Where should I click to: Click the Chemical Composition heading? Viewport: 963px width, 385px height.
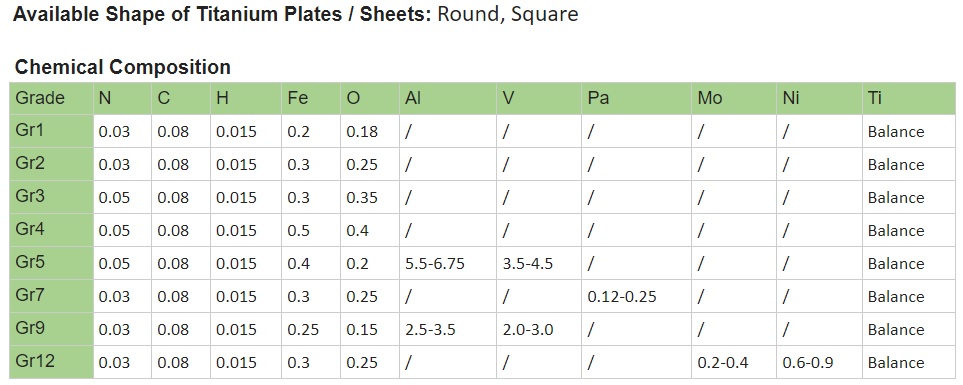(123, 67)
